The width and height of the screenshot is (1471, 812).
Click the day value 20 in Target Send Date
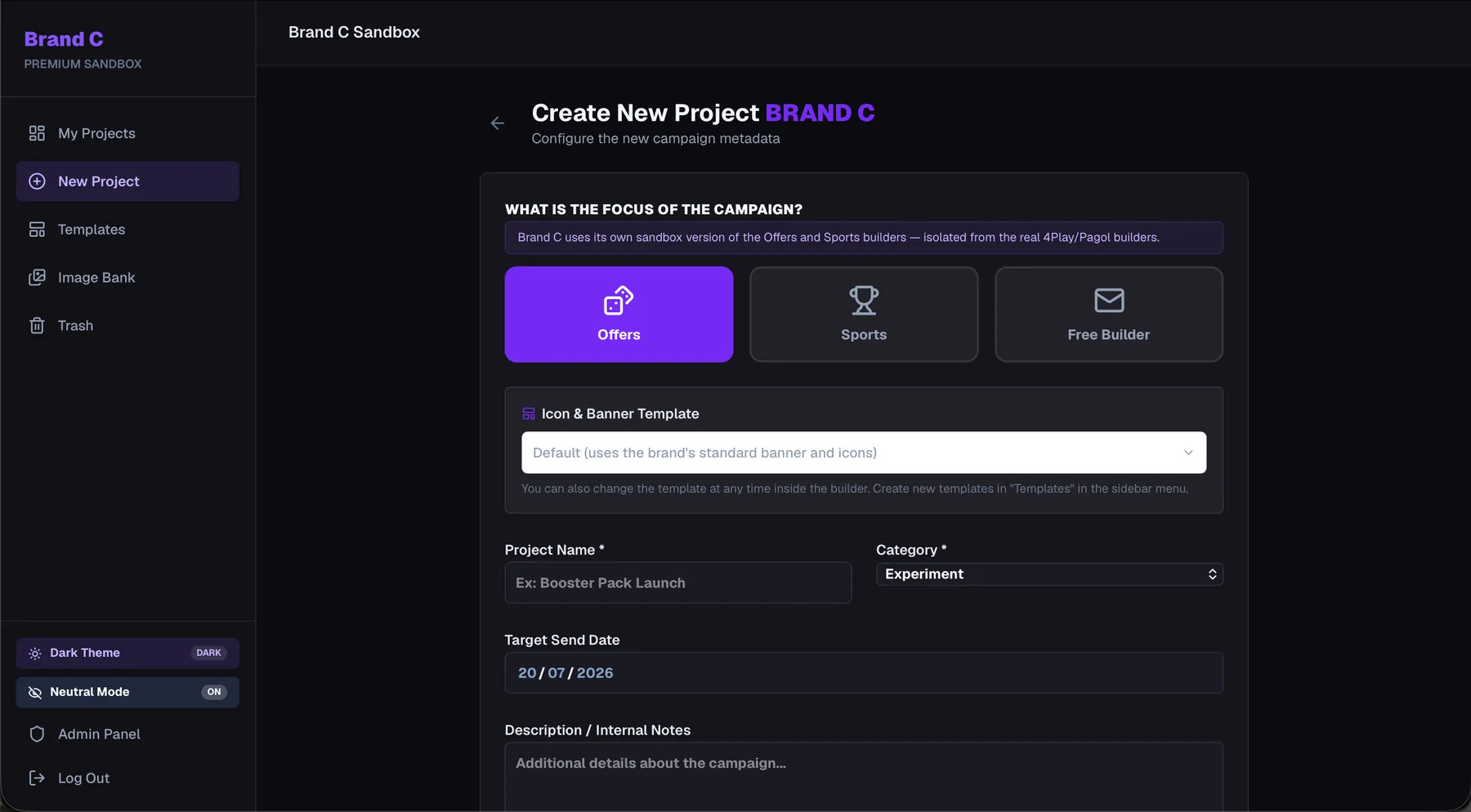(x=527, y=673)
